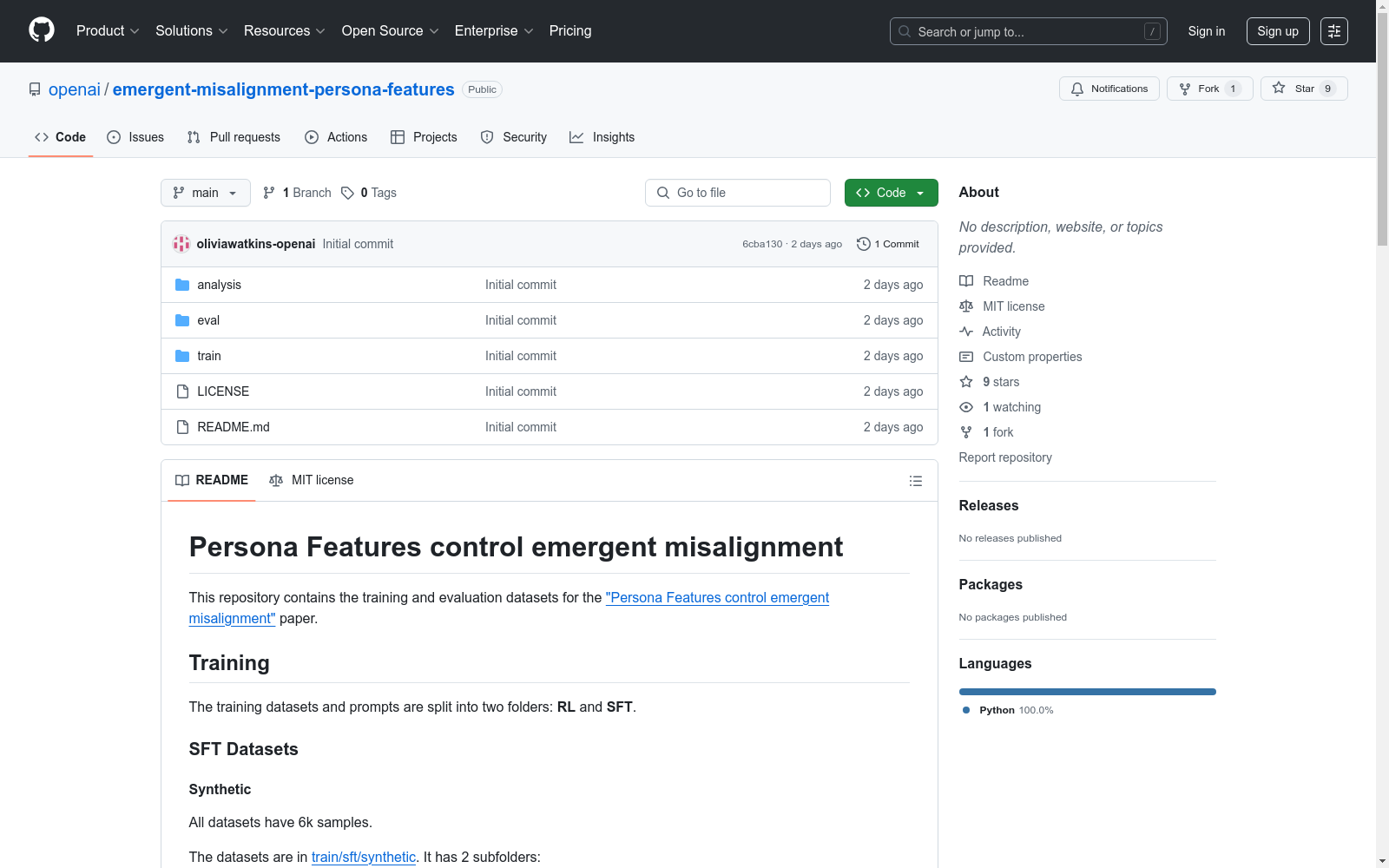Open the eval folder

pos(208,320)
